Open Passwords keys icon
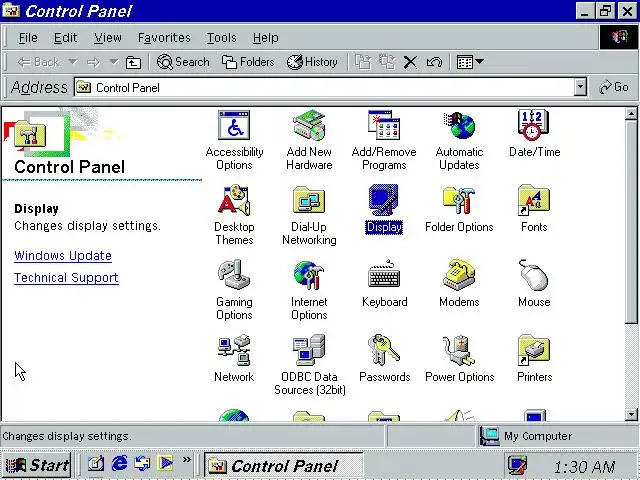 click(384, 359)
